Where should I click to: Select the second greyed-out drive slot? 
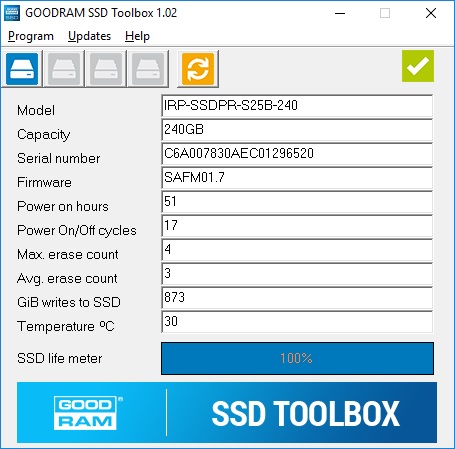(x=64, y=69)
